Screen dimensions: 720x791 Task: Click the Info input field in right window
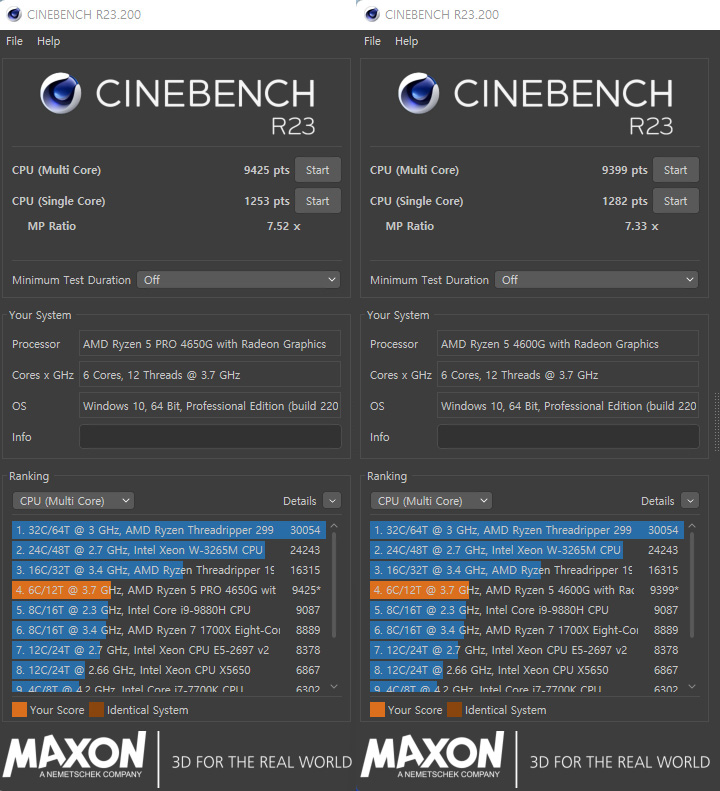568,437
